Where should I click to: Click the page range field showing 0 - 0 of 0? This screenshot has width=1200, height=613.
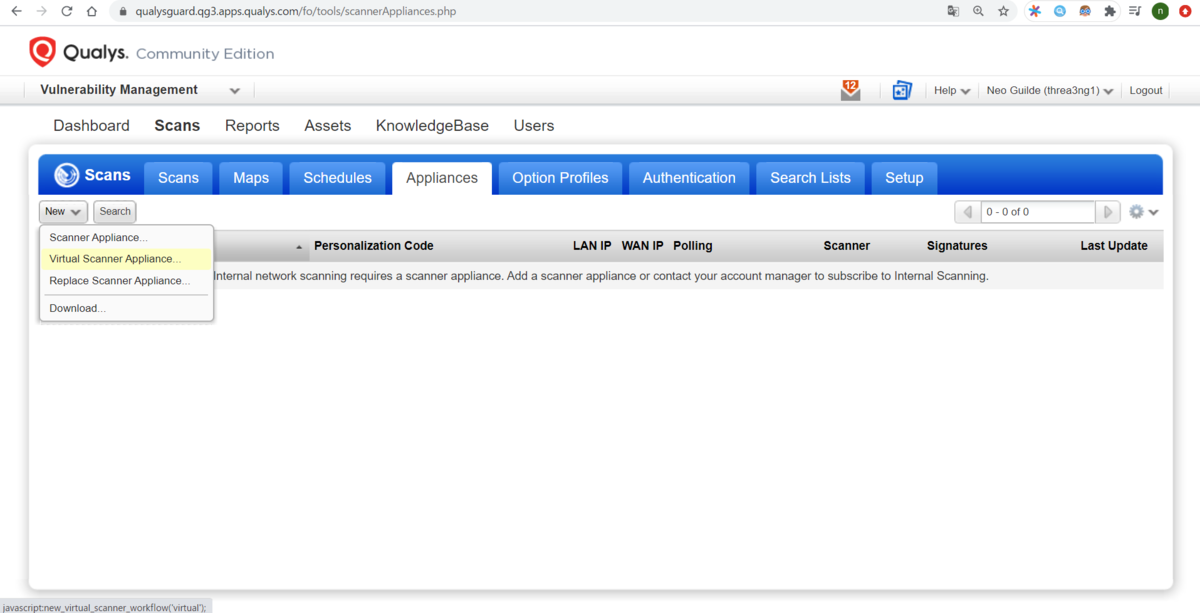click(1038, 212)
